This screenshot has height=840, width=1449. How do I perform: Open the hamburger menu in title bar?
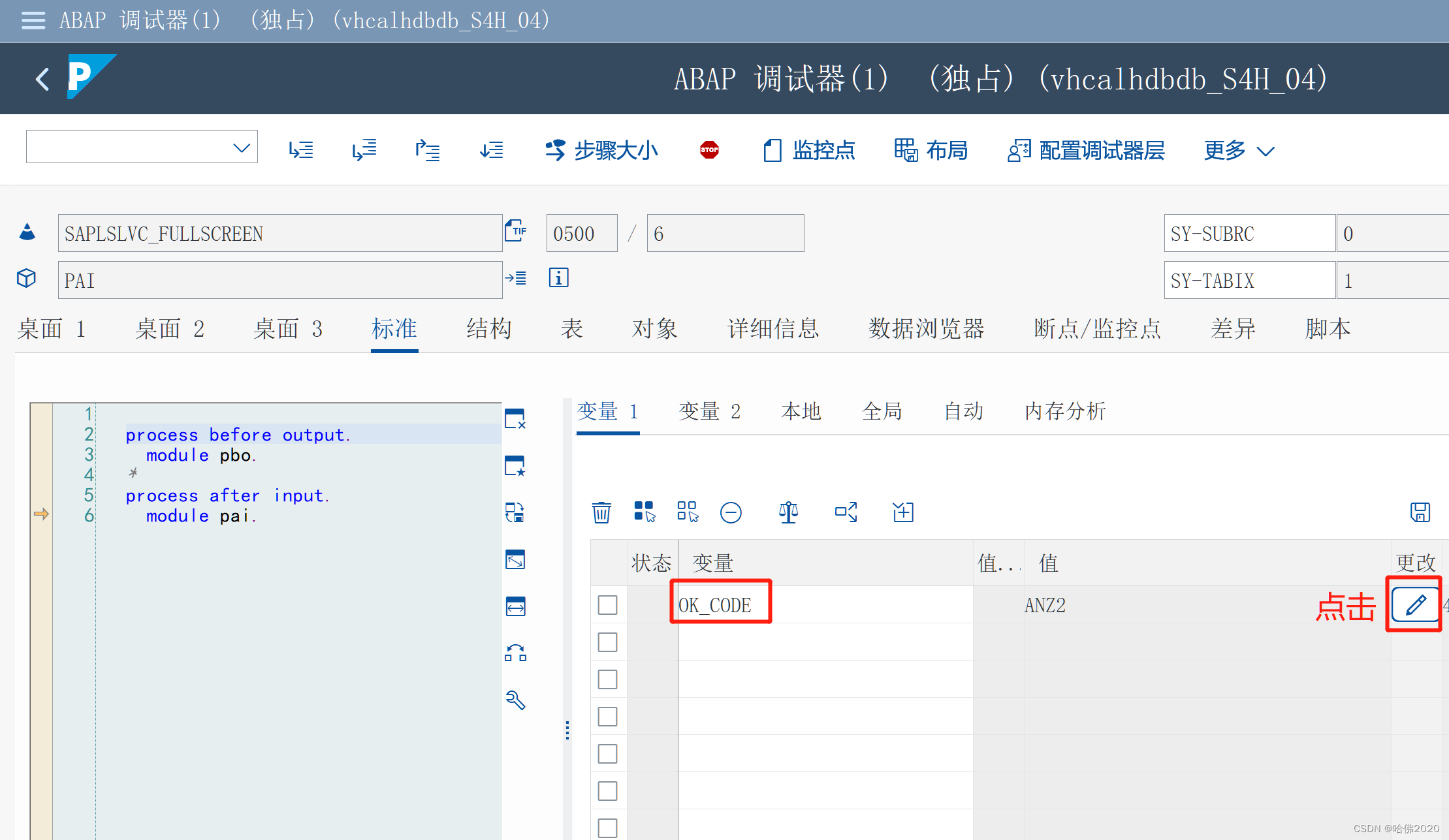point(33,20)
